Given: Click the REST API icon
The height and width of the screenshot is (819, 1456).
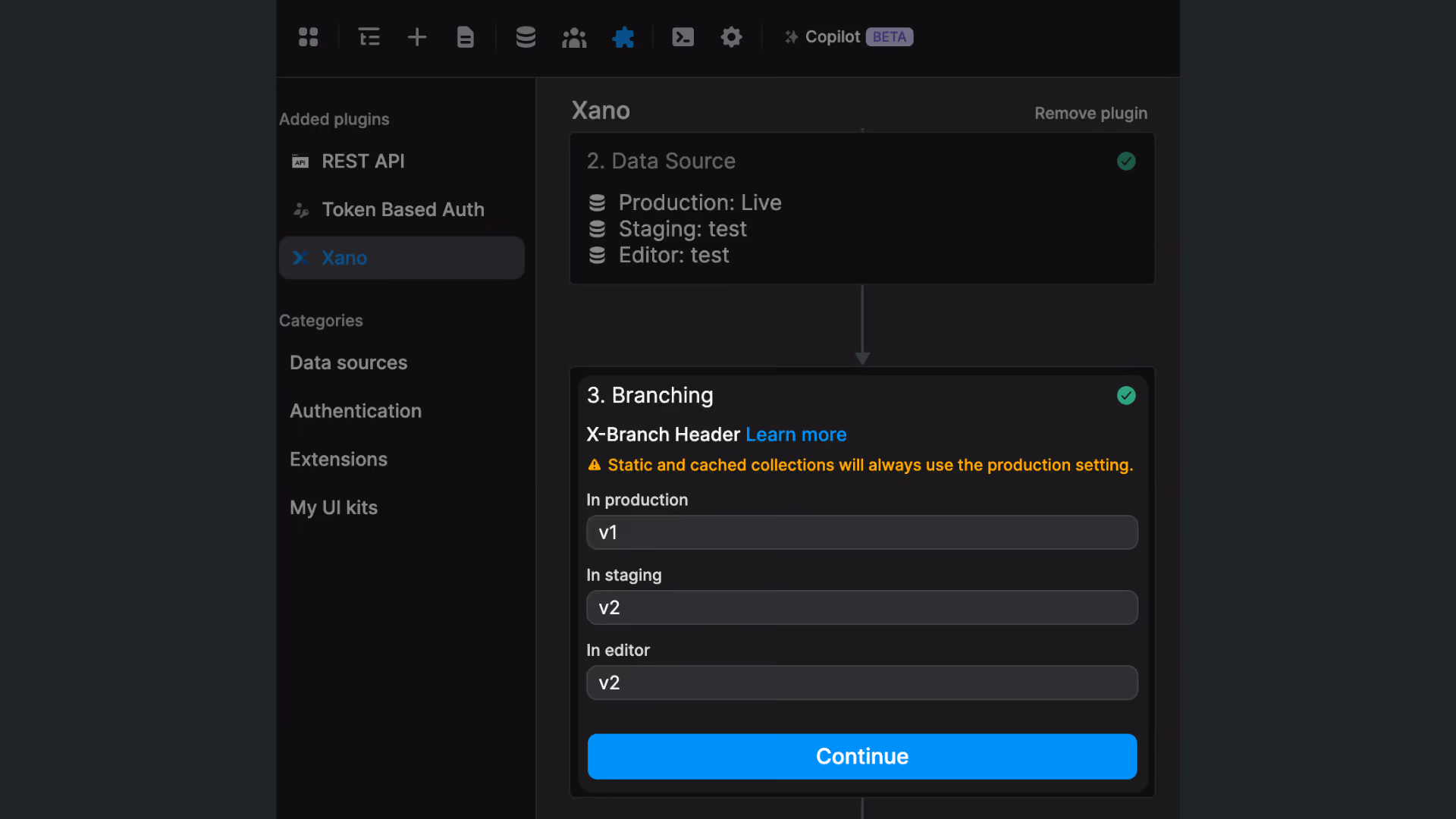Looking at the screenshot, I should click(300, 162).
